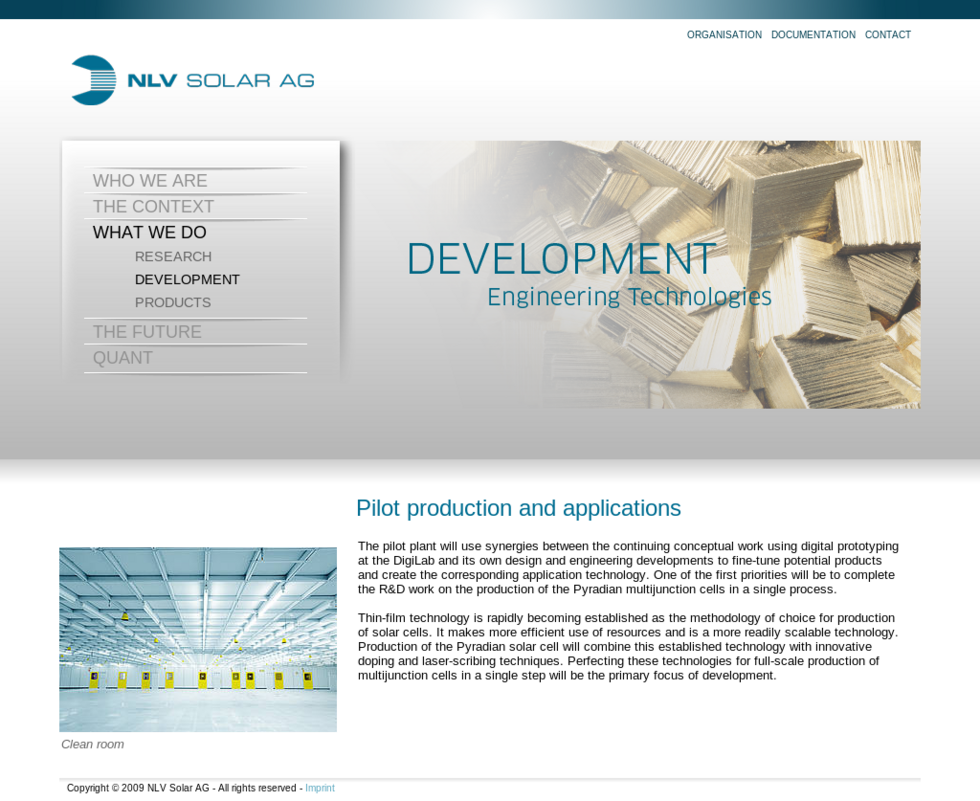This screenshot has width=980, height=801.
Task: Open Products submenu item
Action: tap(172, 302)
